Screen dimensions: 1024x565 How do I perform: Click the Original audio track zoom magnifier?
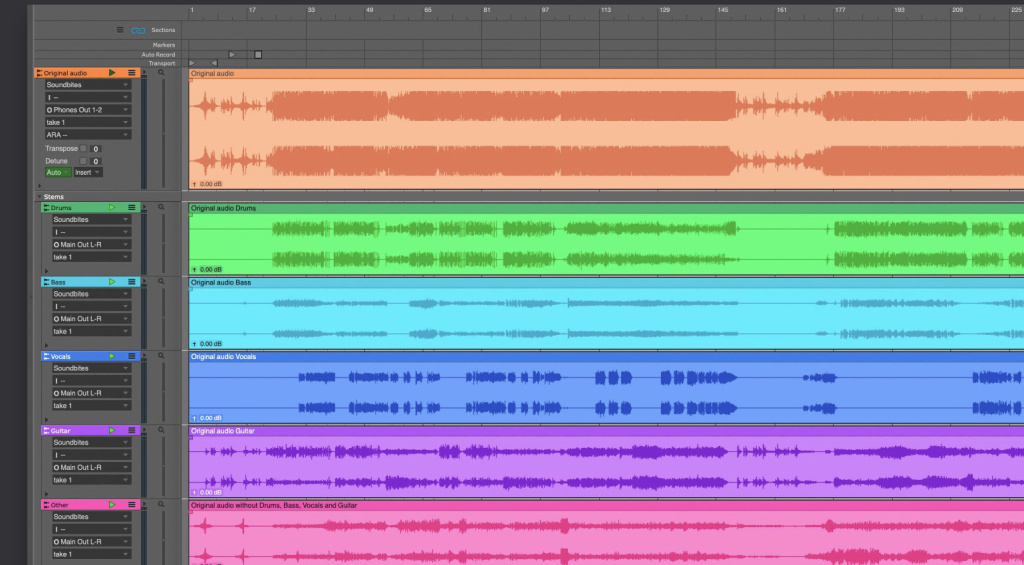click(161, 73)
